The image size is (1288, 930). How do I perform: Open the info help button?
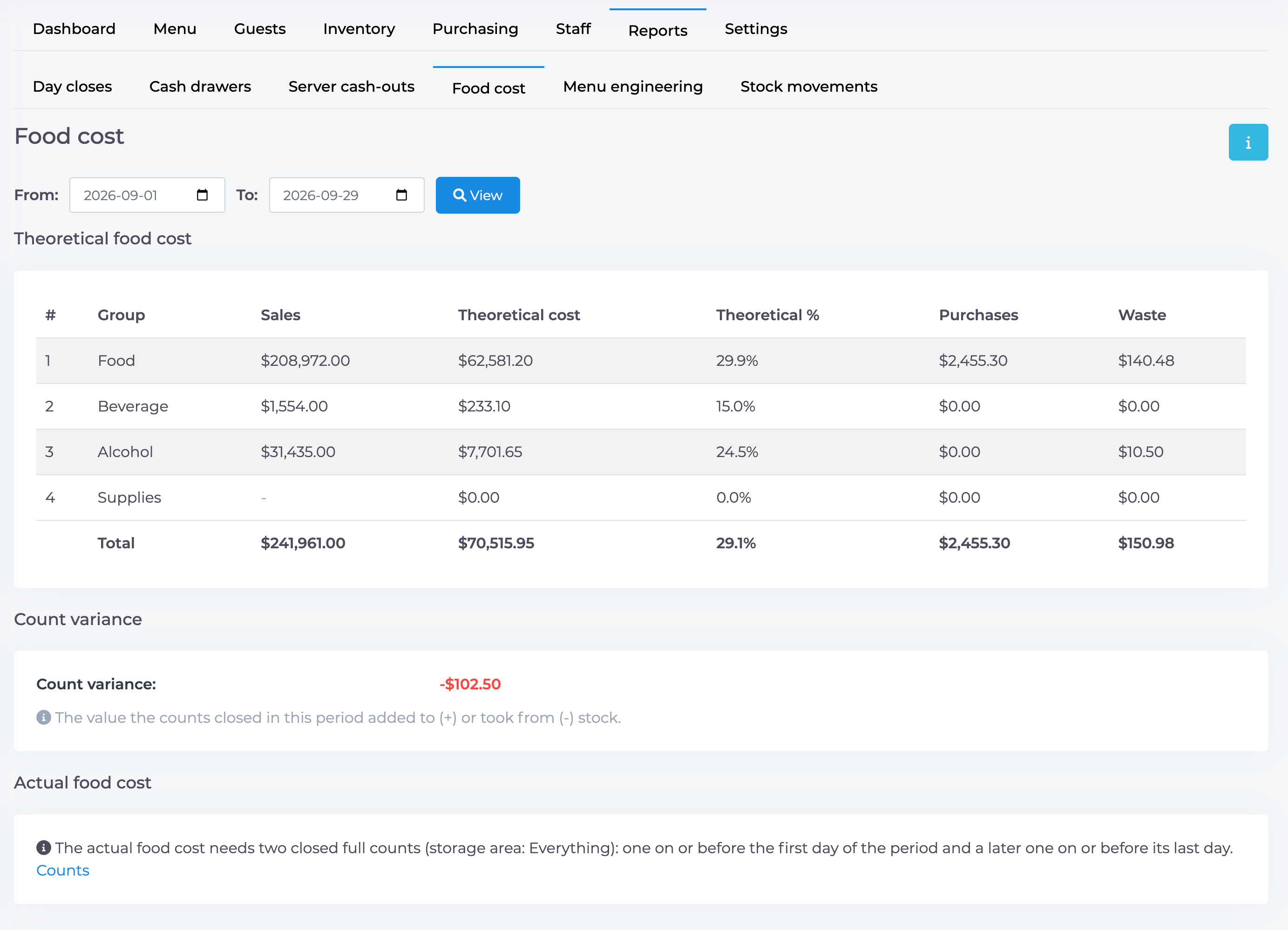[1247, 142]
